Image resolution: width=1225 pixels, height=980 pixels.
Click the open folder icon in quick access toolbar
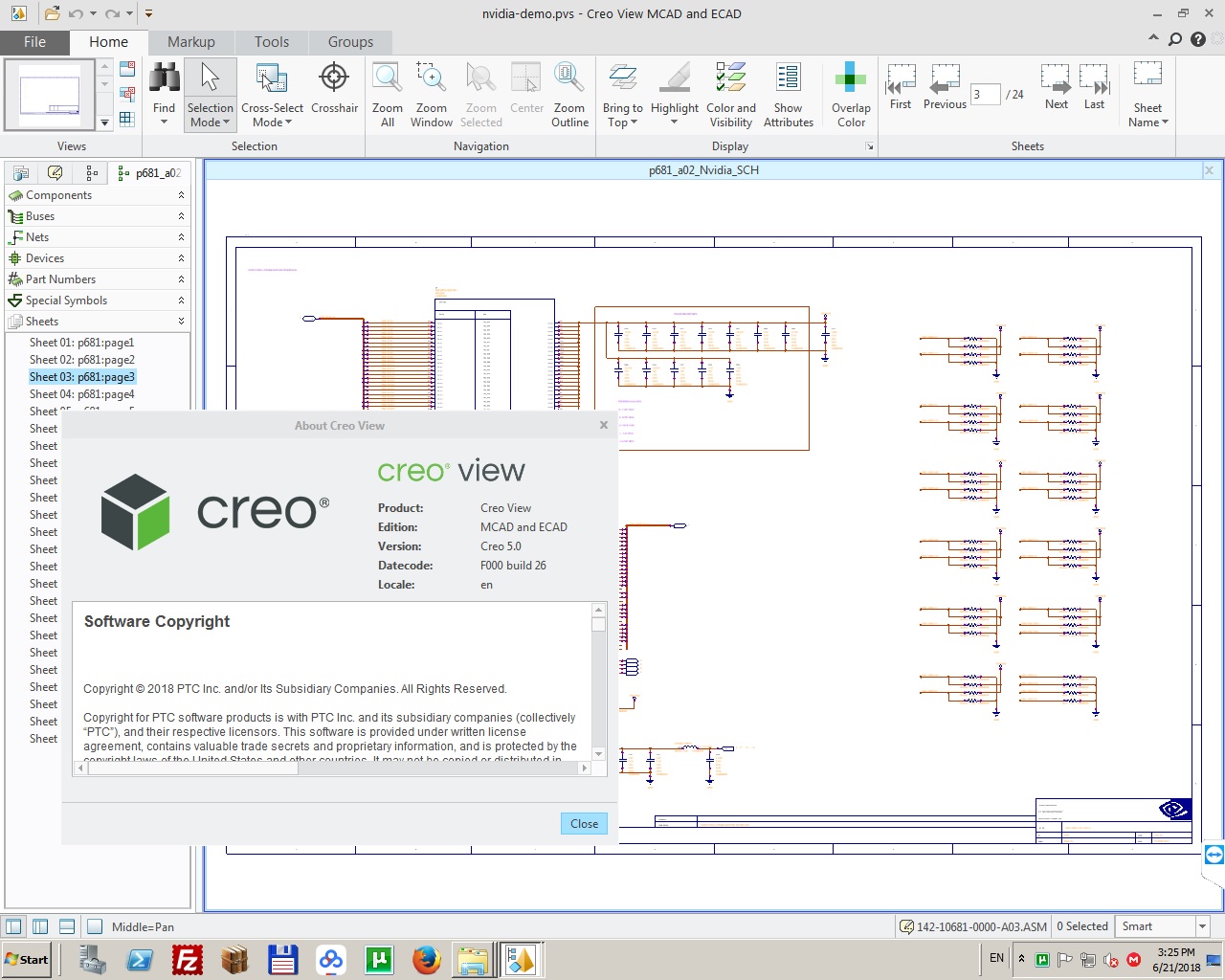pos(53,13)
